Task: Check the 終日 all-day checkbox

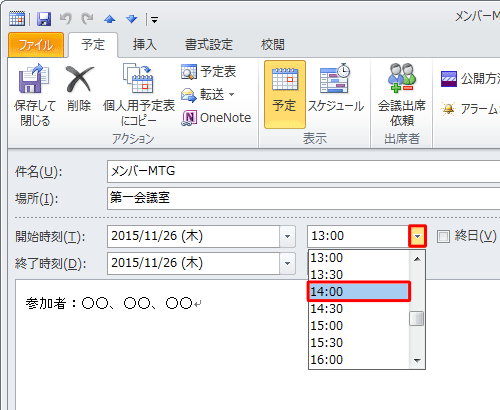Action: click(443, 236)
